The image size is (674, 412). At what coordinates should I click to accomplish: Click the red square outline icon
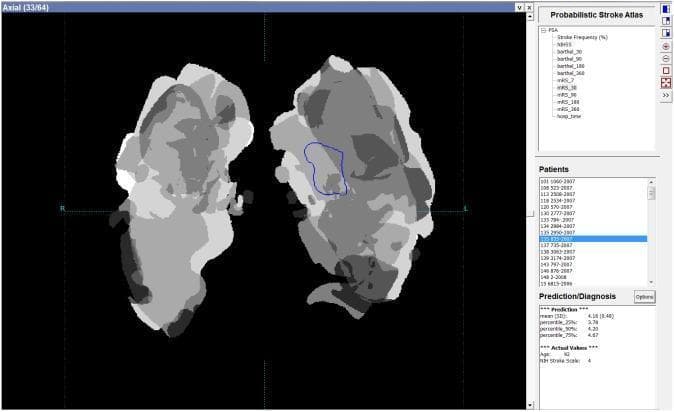point(666,71)
